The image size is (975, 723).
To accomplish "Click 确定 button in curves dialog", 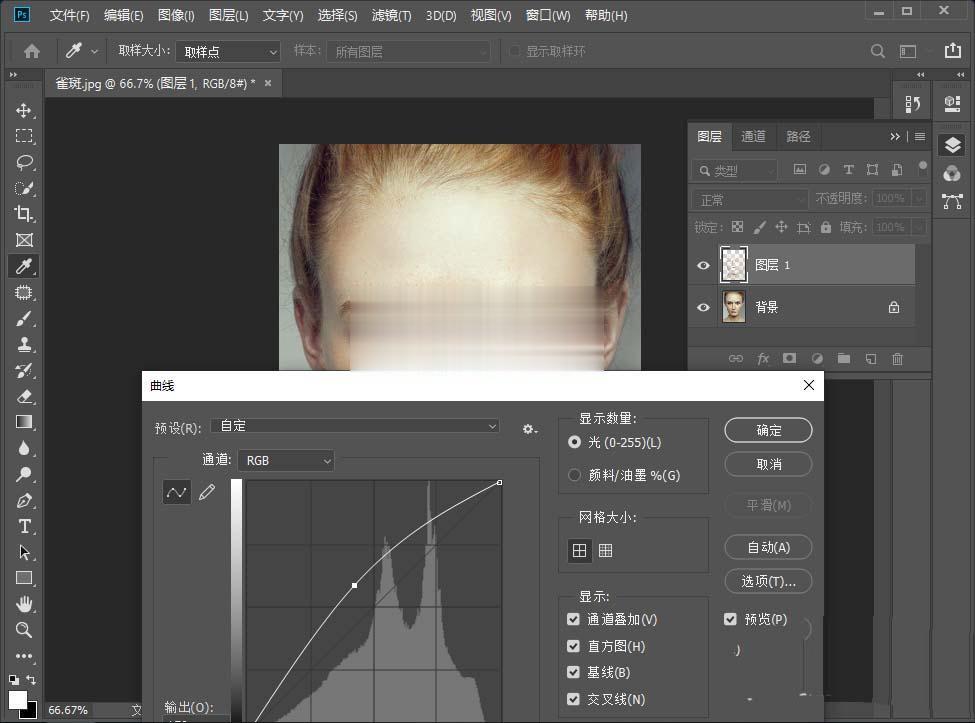I will 769,430.
